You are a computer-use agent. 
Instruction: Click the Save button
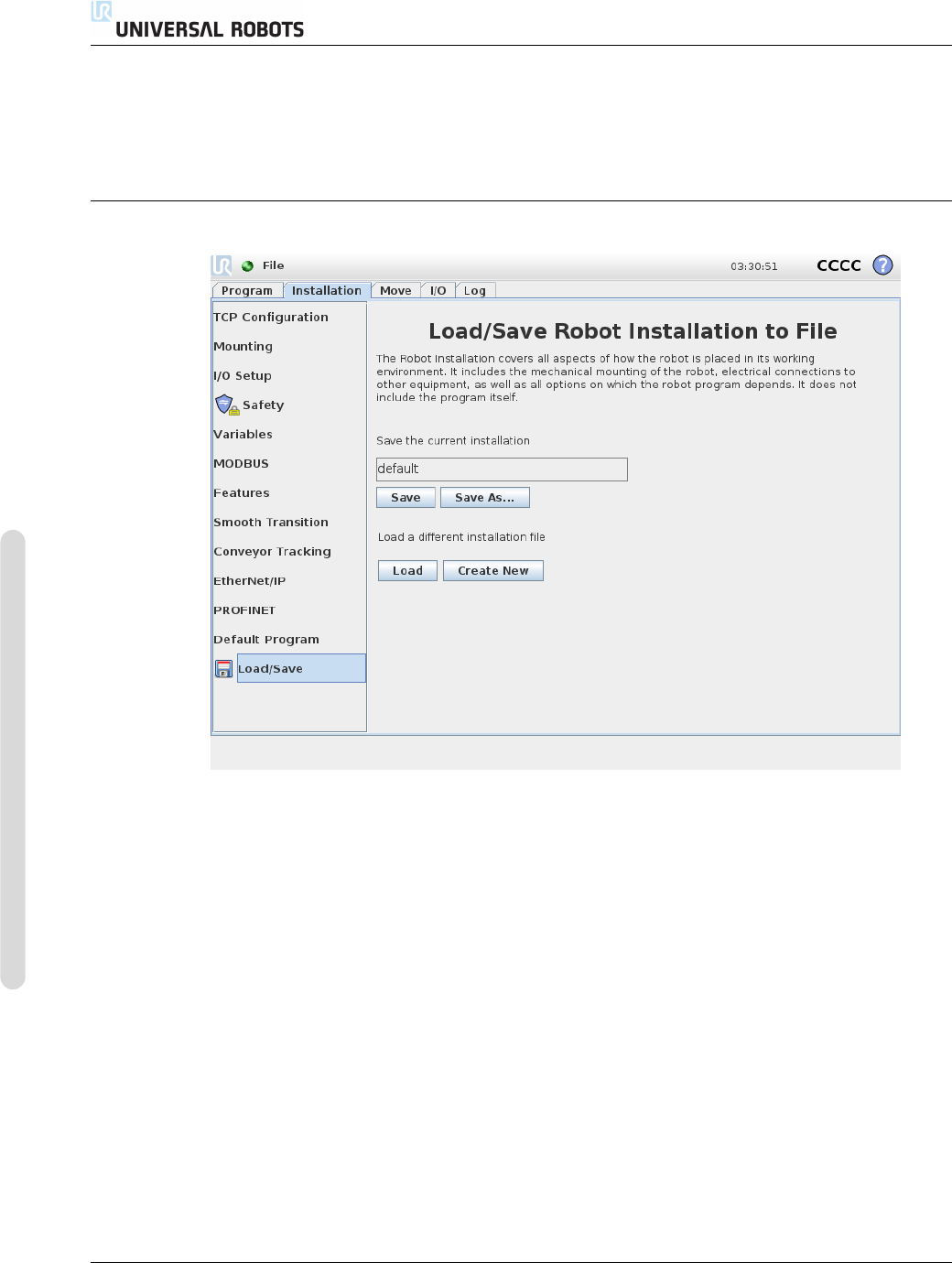(x=406, y=497)
